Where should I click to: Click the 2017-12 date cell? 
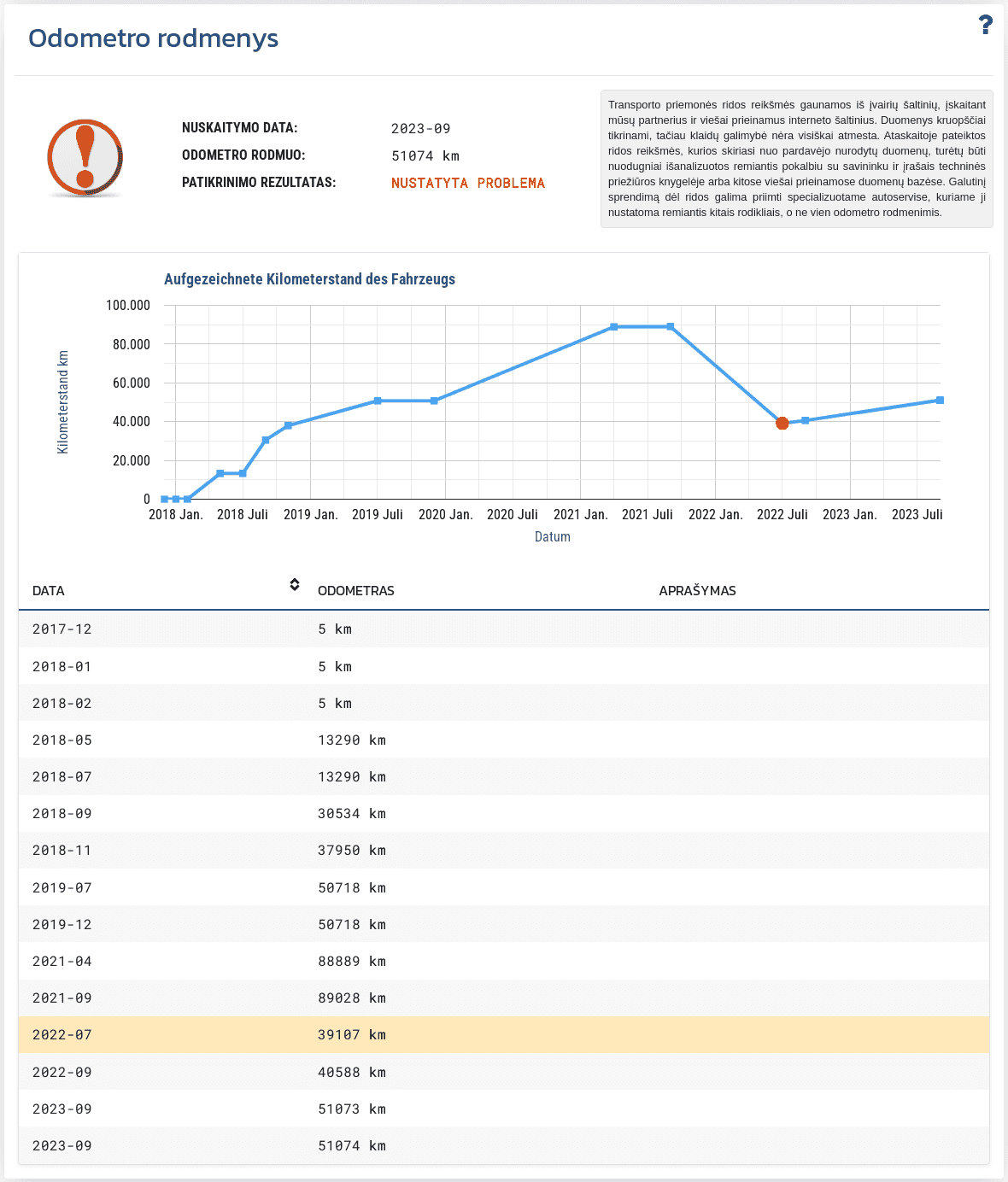[62, 629]
